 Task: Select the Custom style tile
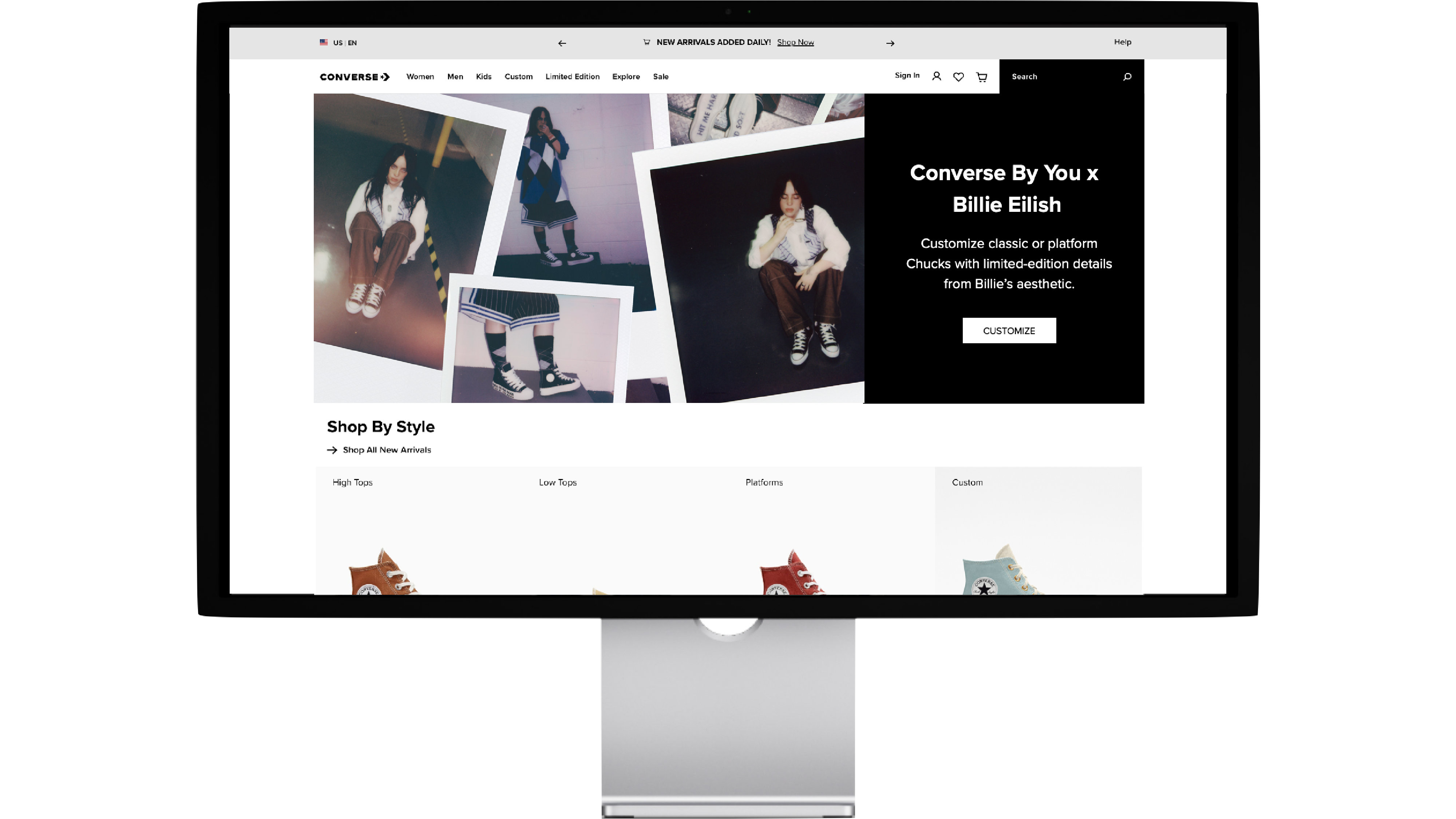(1038, 530)
